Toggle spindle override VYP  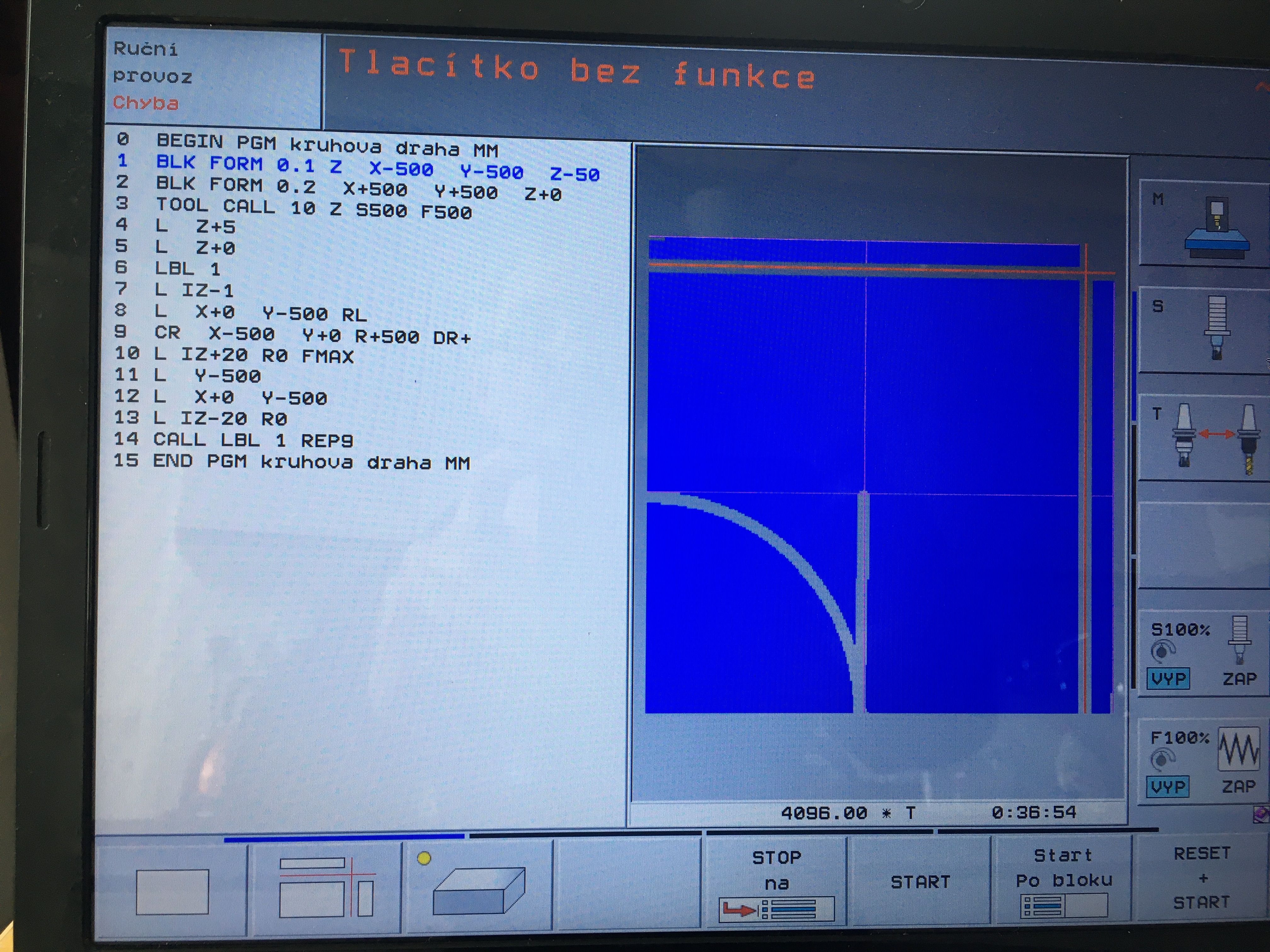pos(1168,679)
